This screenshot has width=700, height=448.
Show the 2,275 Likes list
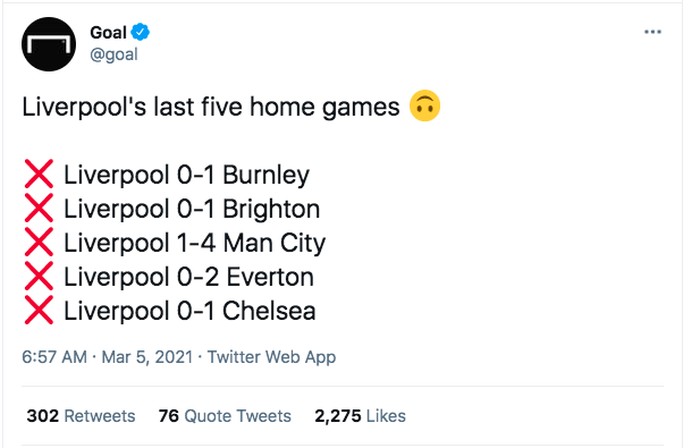coord(360,416)
